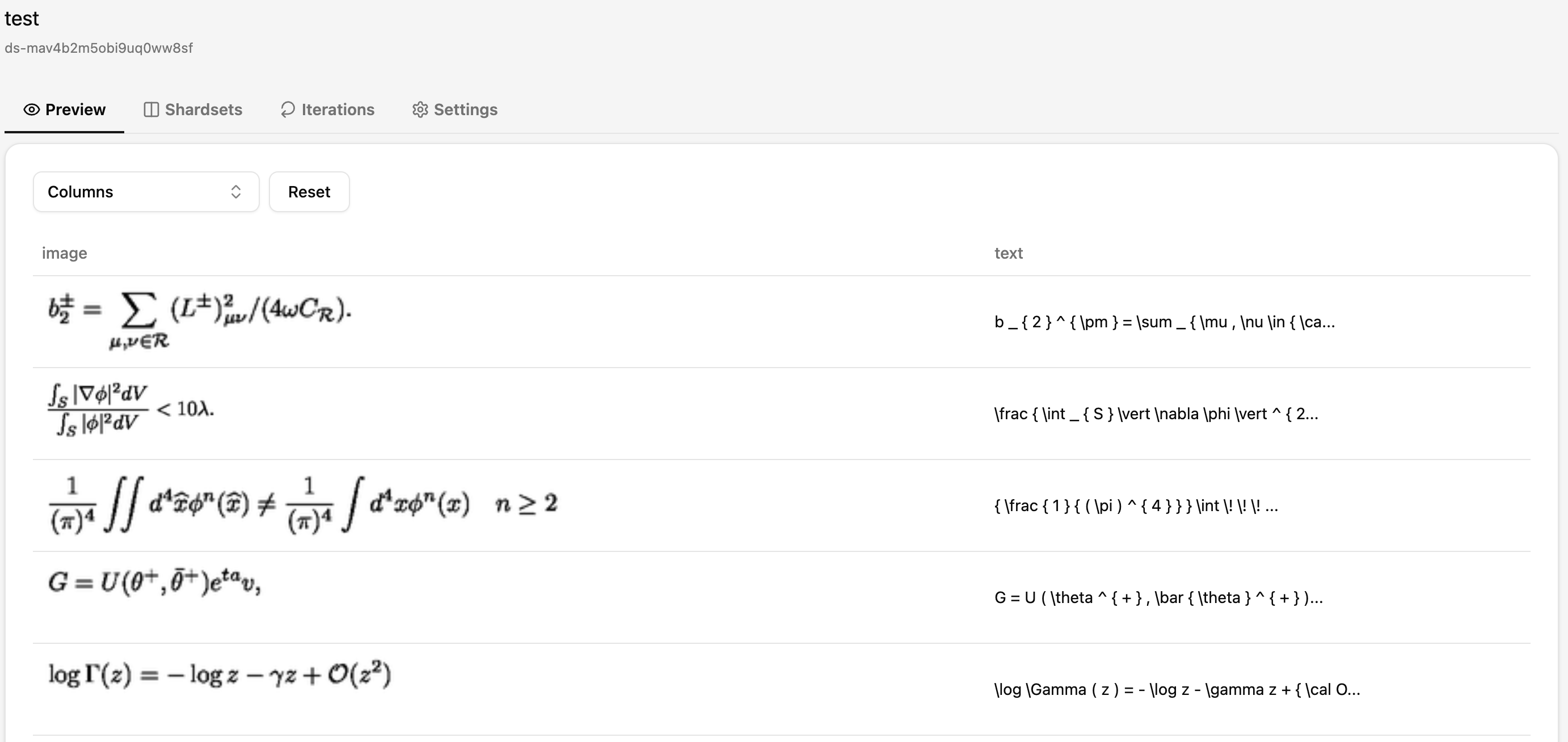Open the Settings tab

click(455, 109)
